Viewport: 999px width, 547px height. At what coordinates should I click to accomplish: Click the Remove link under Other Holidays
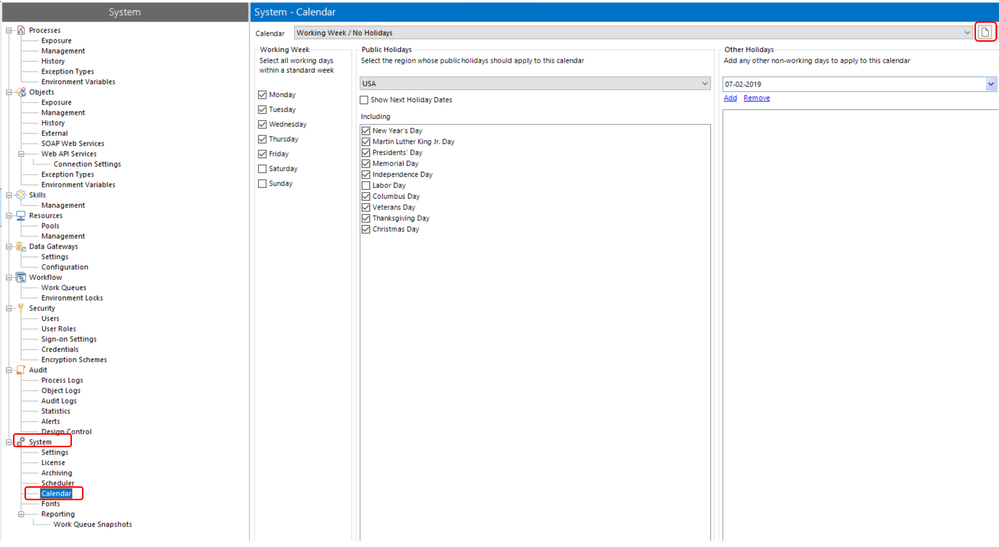(x=756, y=98)
